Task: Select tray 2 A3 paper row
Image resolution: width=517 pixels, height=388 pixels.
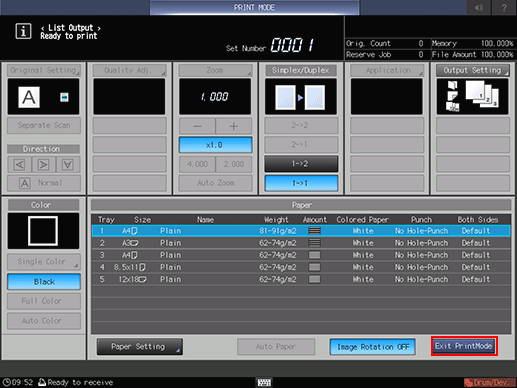Action: point(301,243)
